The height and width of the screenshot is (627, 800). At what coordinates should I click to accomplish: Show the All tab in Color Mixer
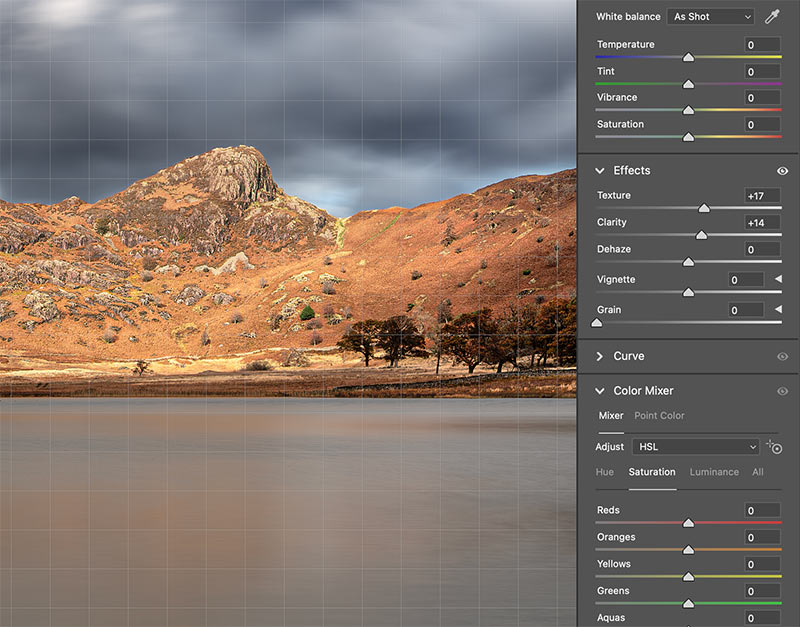tap(758, 472)
